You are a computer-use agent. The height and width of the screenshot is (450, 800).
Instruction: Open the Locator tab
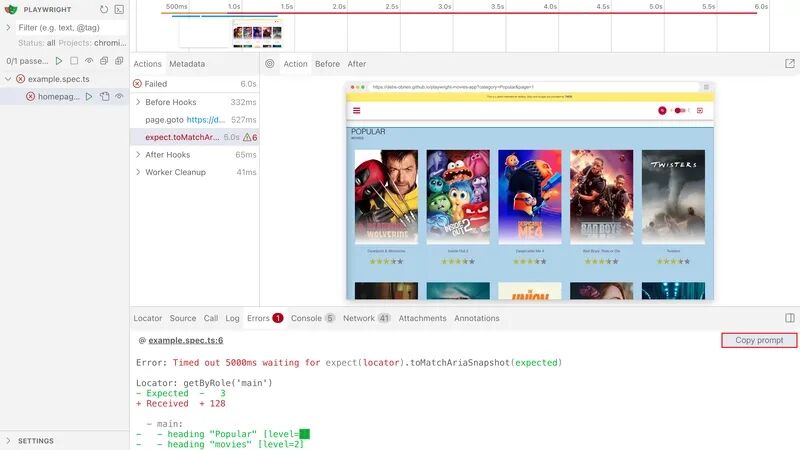[x=147, y=318]
